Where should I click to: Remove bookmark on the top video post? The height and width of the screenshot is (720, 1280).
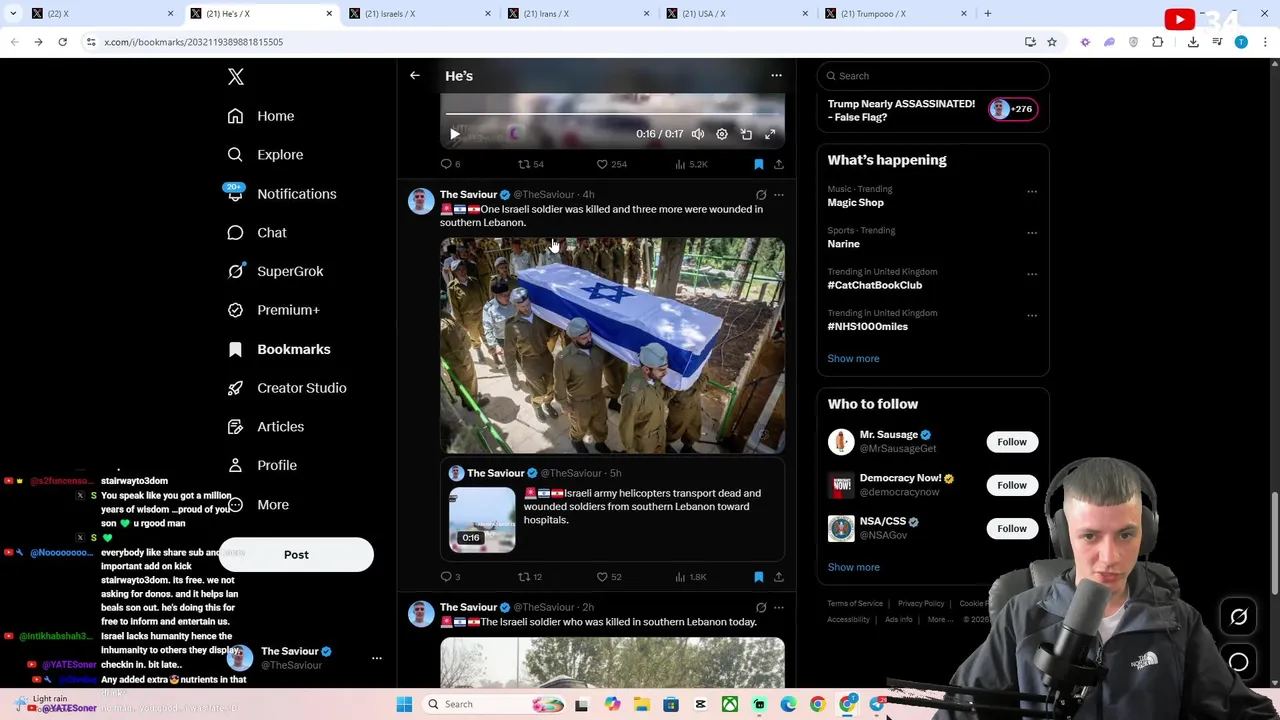click(x=758, y=164)
